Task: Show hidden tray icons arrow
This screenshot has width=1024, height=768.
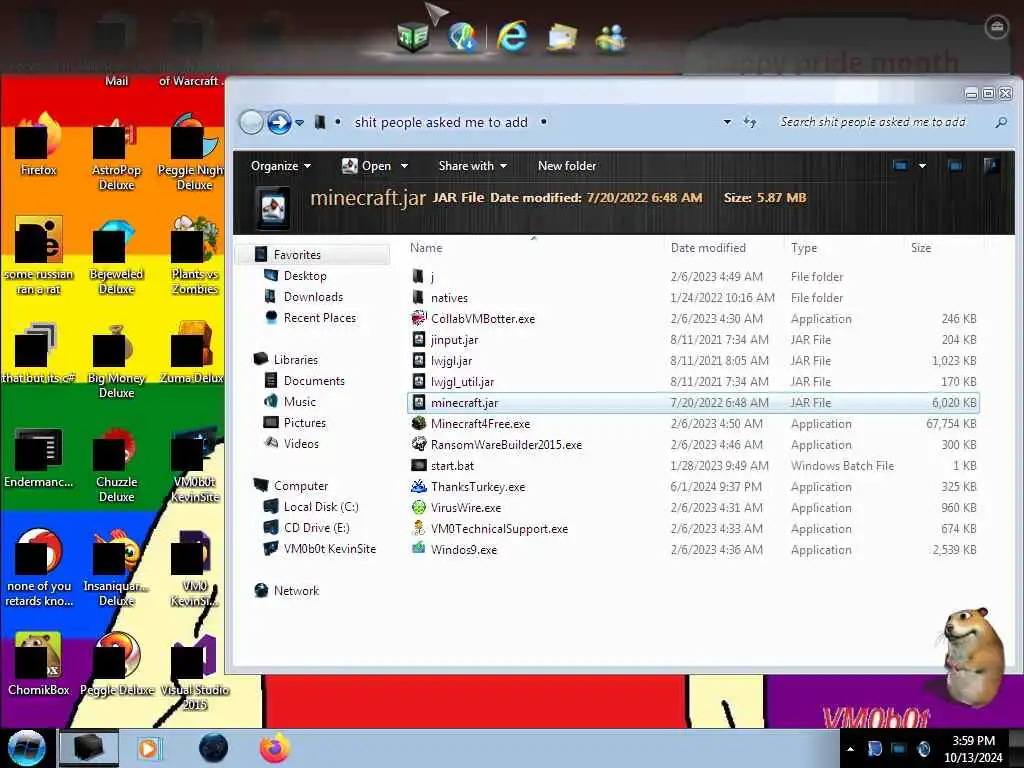Action: coord(850,749)
